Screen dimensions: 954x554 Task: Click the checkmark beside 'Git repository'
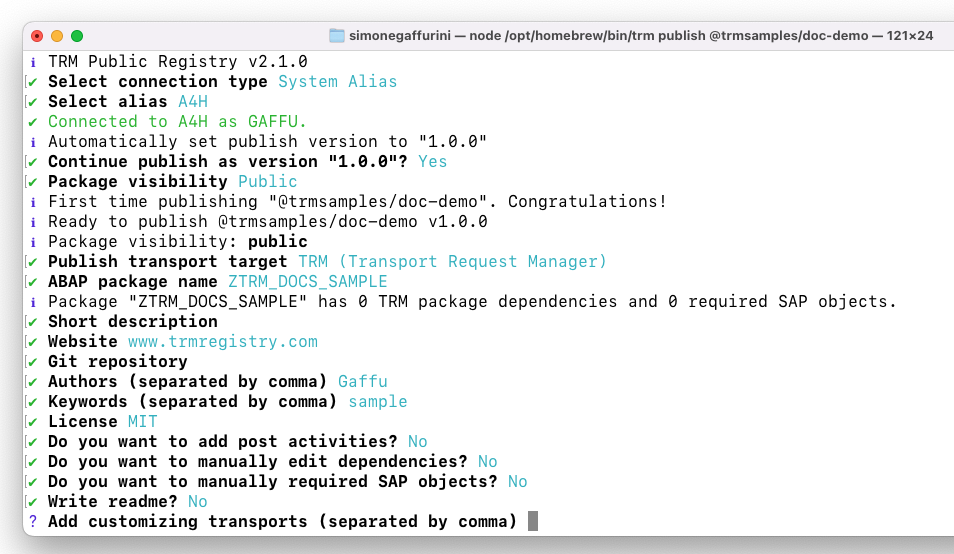tap(33, 362)
